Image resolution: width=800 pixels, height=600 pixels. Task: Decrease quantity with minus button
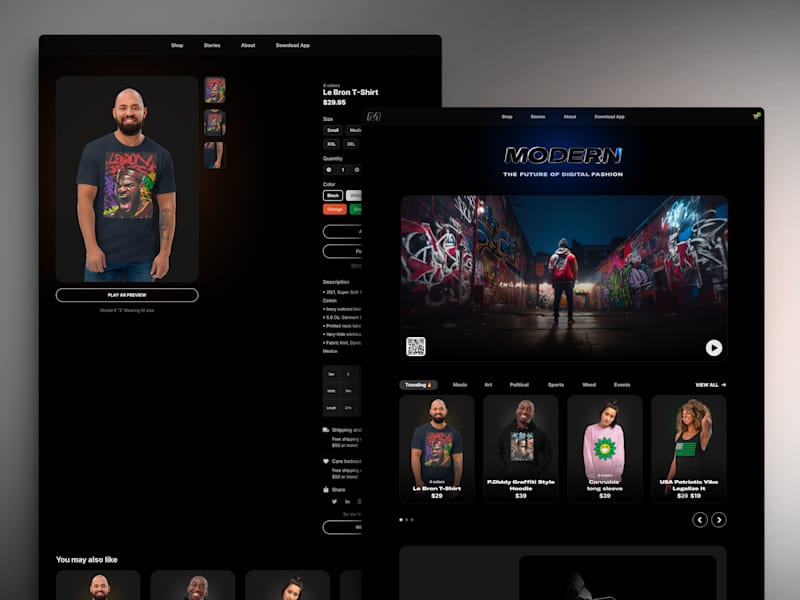click(329, 169)
